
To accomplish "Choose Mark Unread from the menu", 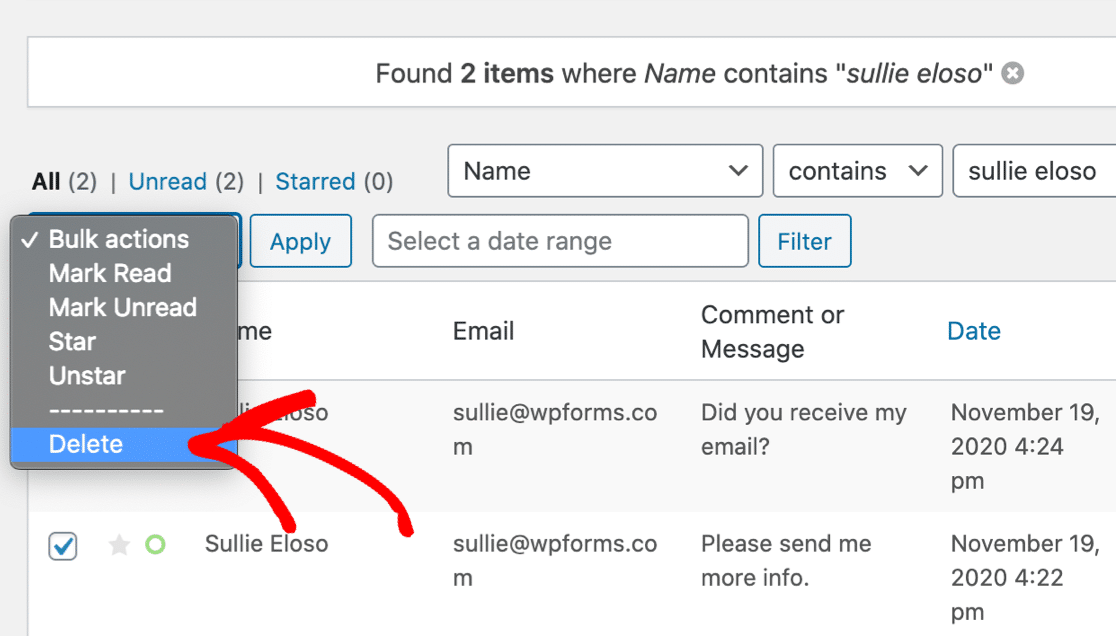I will pos(124,307).
